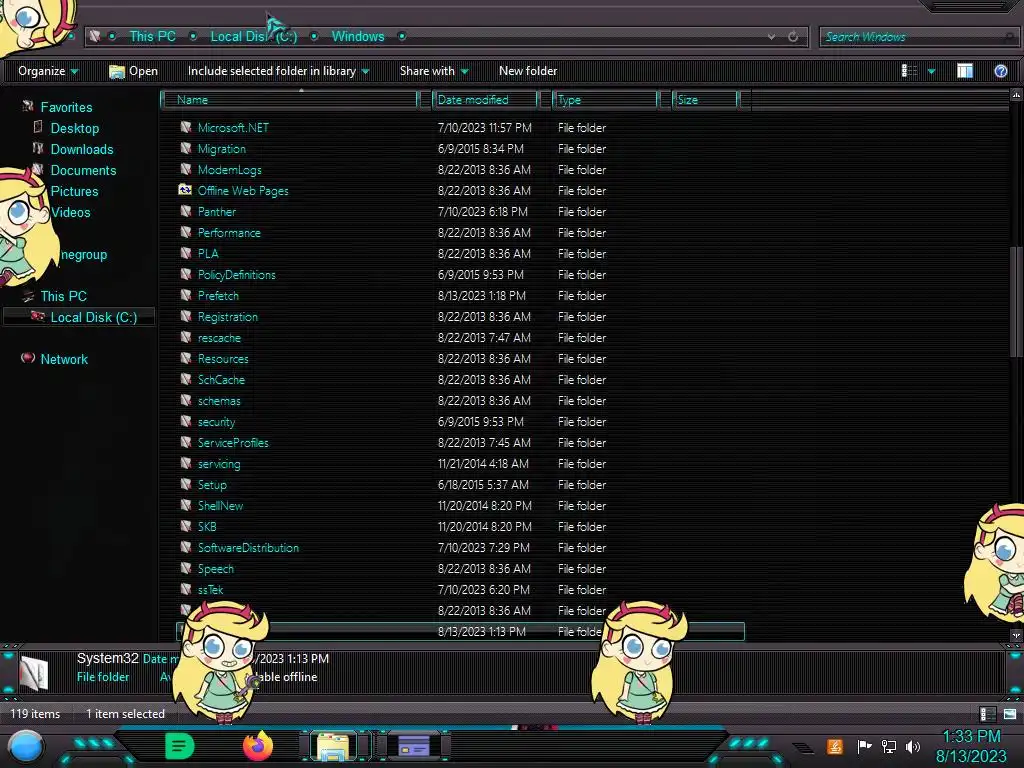Open Downloads in Favorites
This screenshot has width=1024, height=768.
(82, 149)
